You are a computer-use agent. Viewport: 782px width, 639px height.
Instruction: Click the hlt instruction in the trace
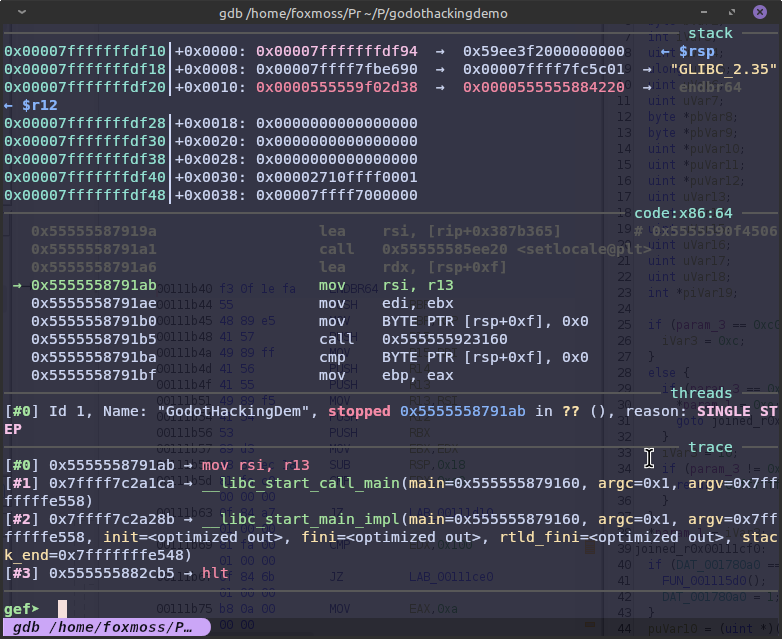(215, 573)
